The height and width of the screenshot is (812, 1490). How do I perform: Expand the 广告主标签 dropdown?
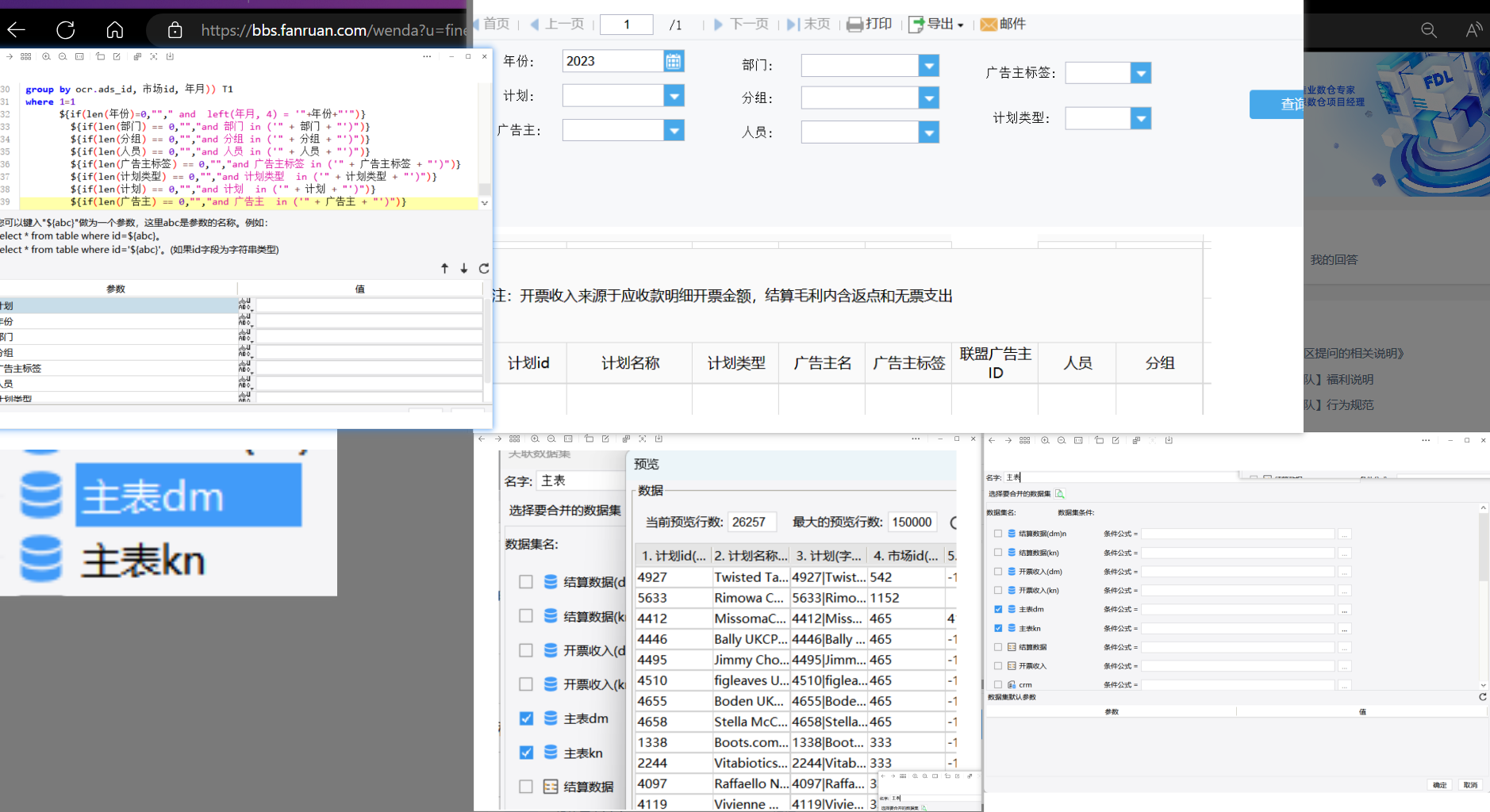tap(1140, 73)
